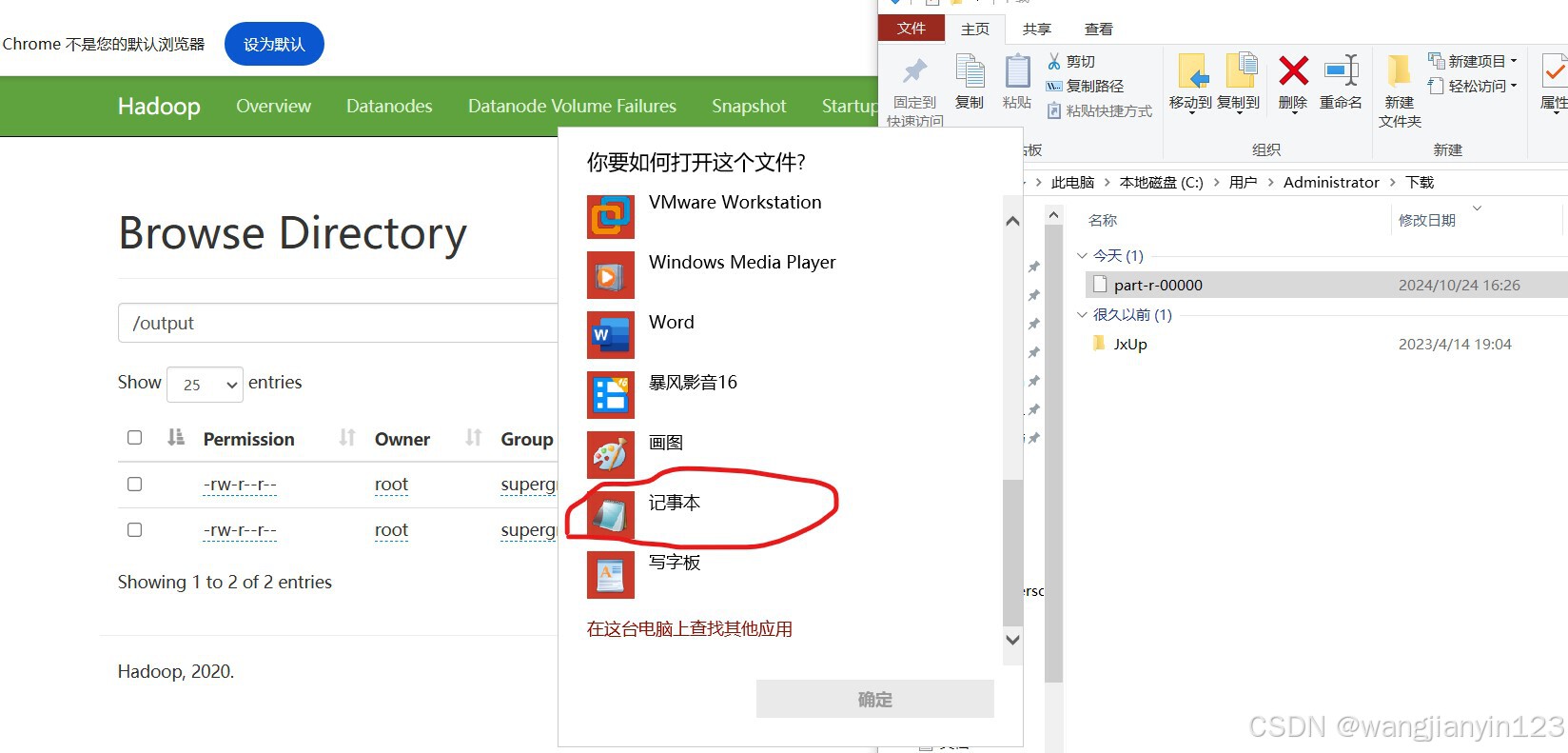
Task: Choose Windows Media Player icon
Action: 611,275
